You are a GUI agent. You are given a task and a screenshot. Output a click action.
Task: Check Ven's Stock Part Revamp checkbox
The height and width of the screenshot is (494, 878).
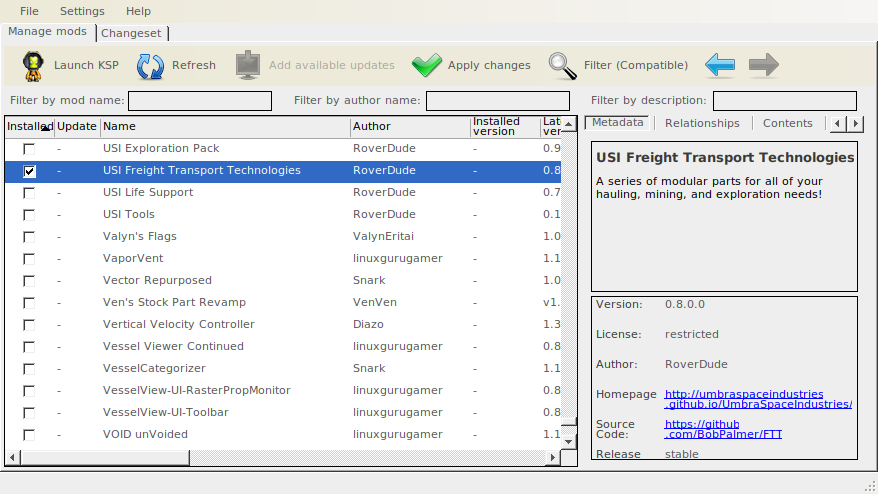coord(29,303)
